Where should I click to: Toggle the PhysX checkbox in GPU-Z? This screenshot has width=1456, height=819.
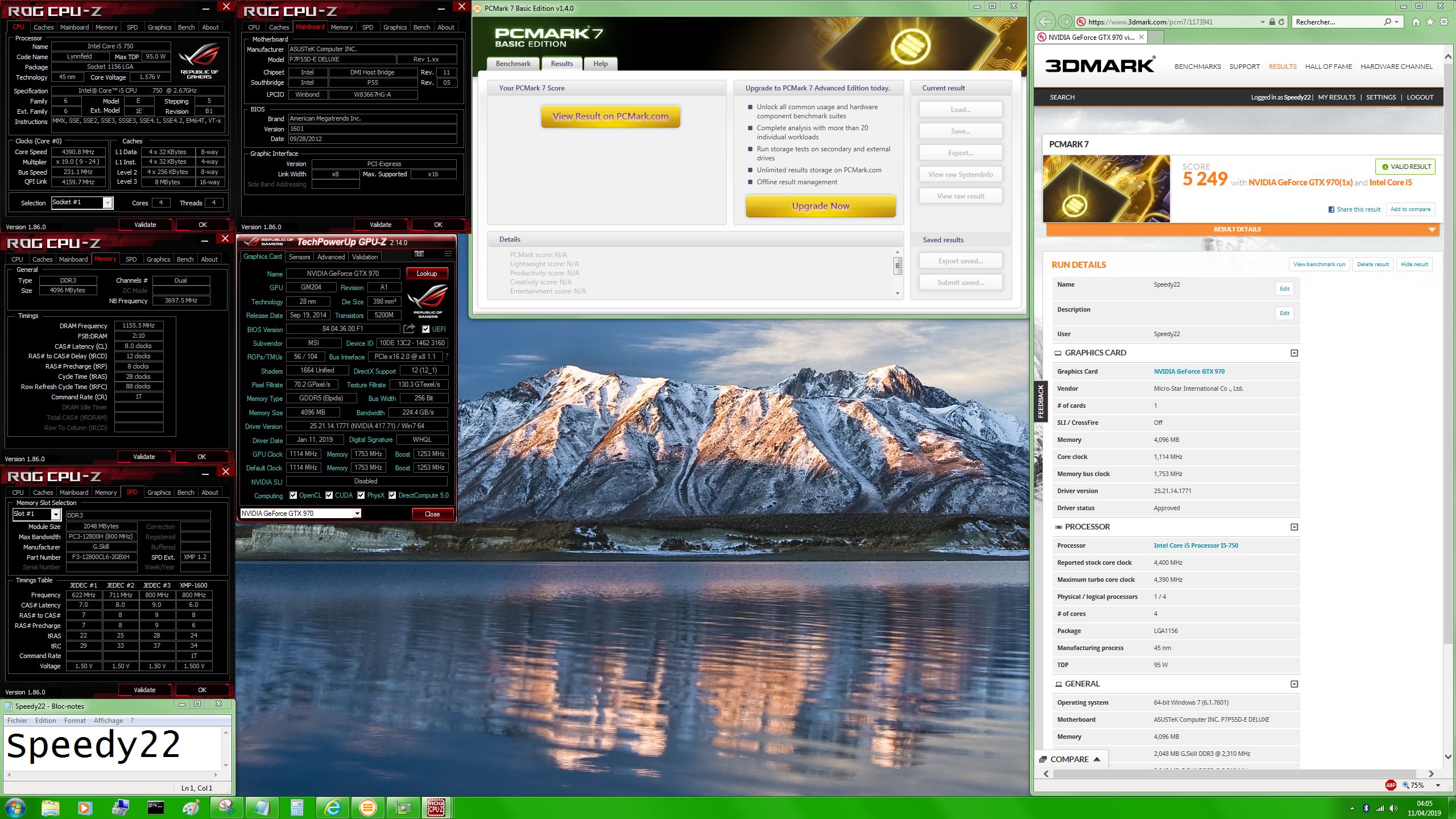(x=361, y=495)
